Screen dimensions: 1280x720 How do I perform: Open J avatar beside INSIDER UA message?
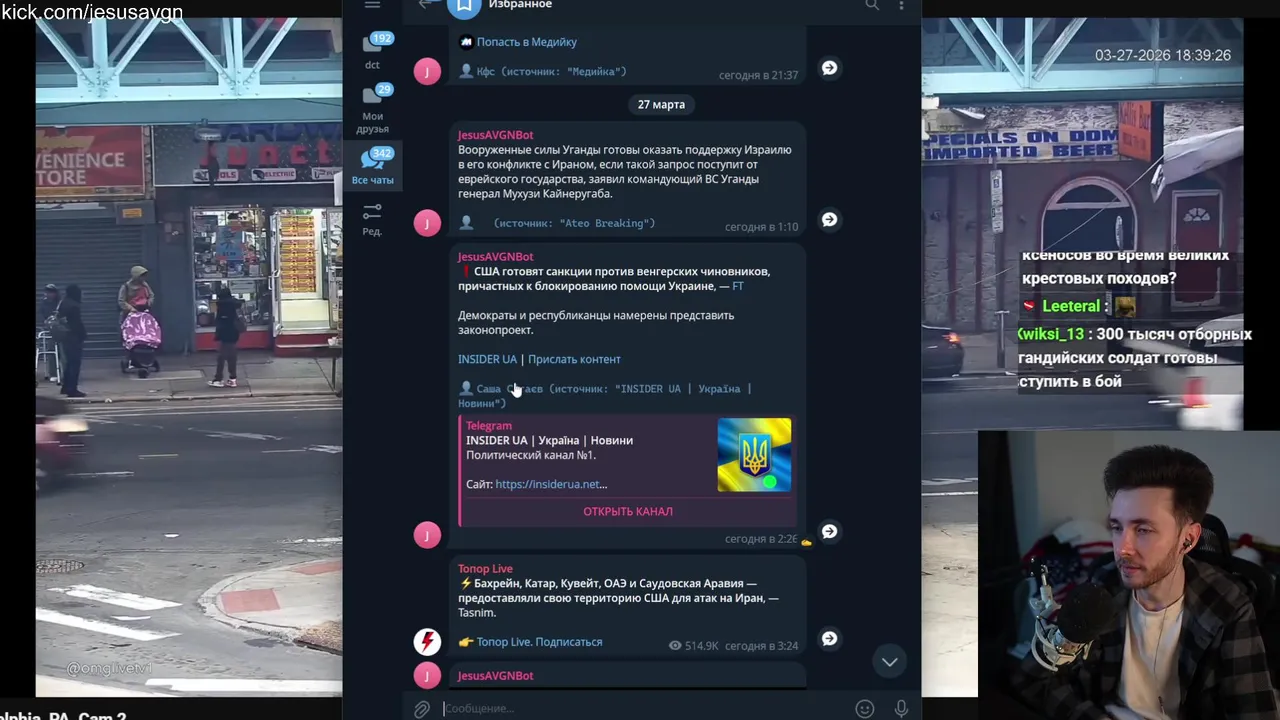click(427, 535)
